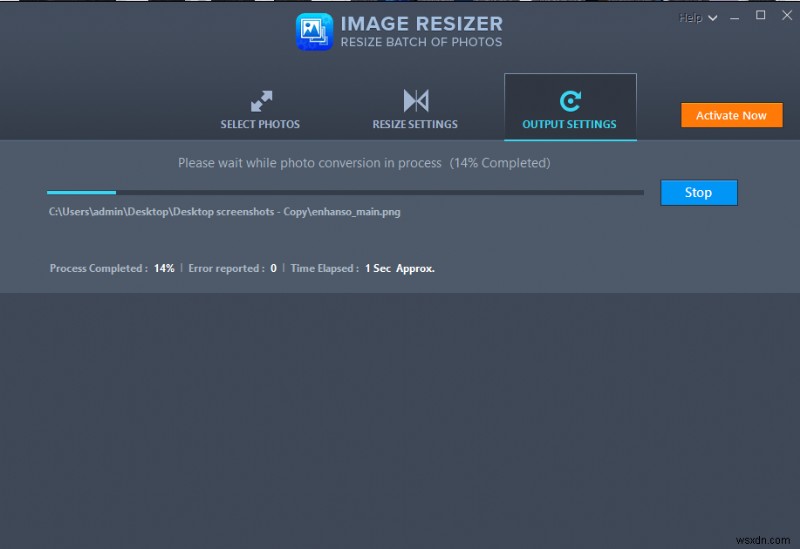Open the Select Photos tab
Screen dimensions: 800x549
[x=260, y=109]
